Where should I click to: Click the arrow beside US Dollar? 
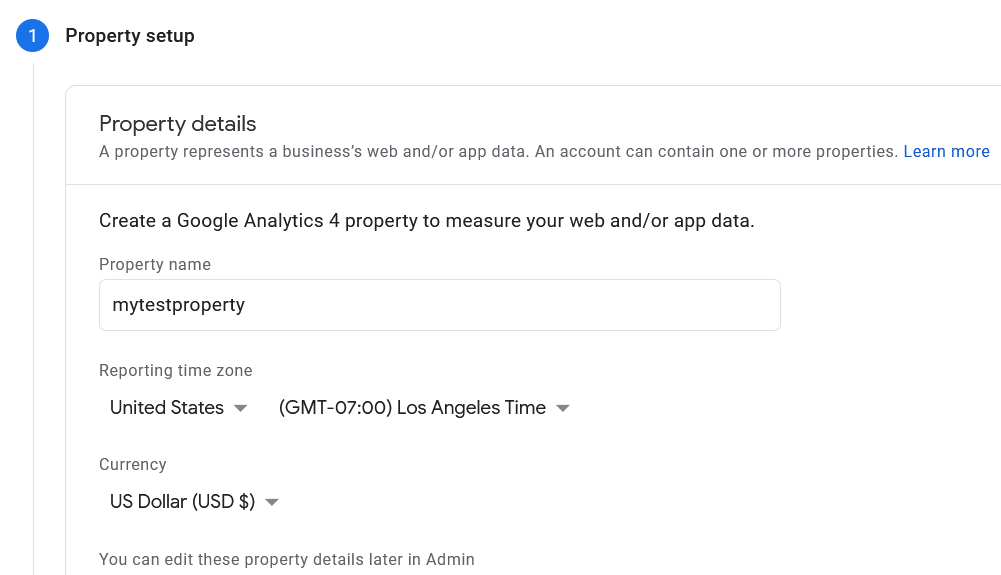272,502
